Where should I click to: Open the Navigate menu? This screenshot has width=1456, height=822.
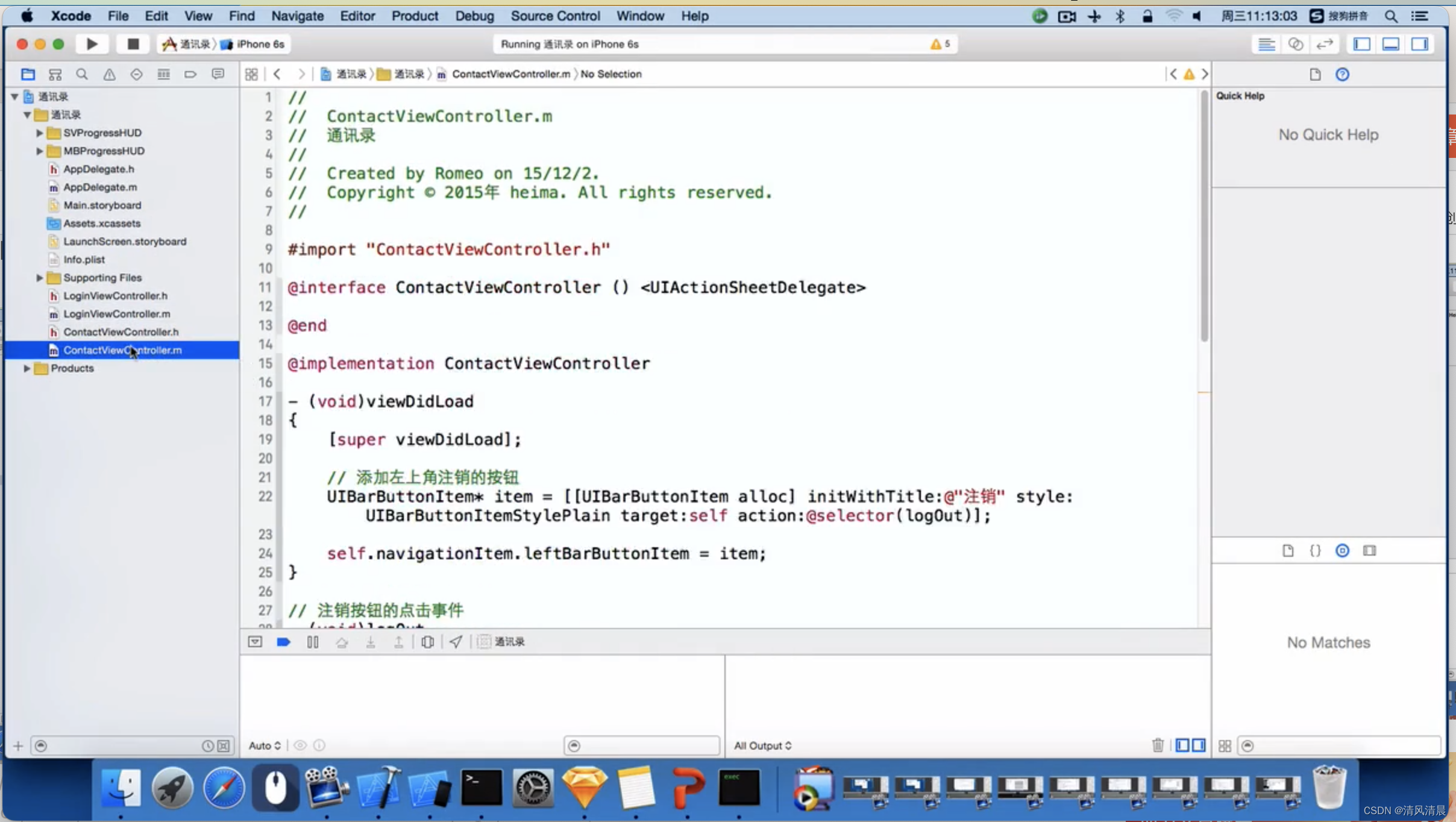coord(297,16)
